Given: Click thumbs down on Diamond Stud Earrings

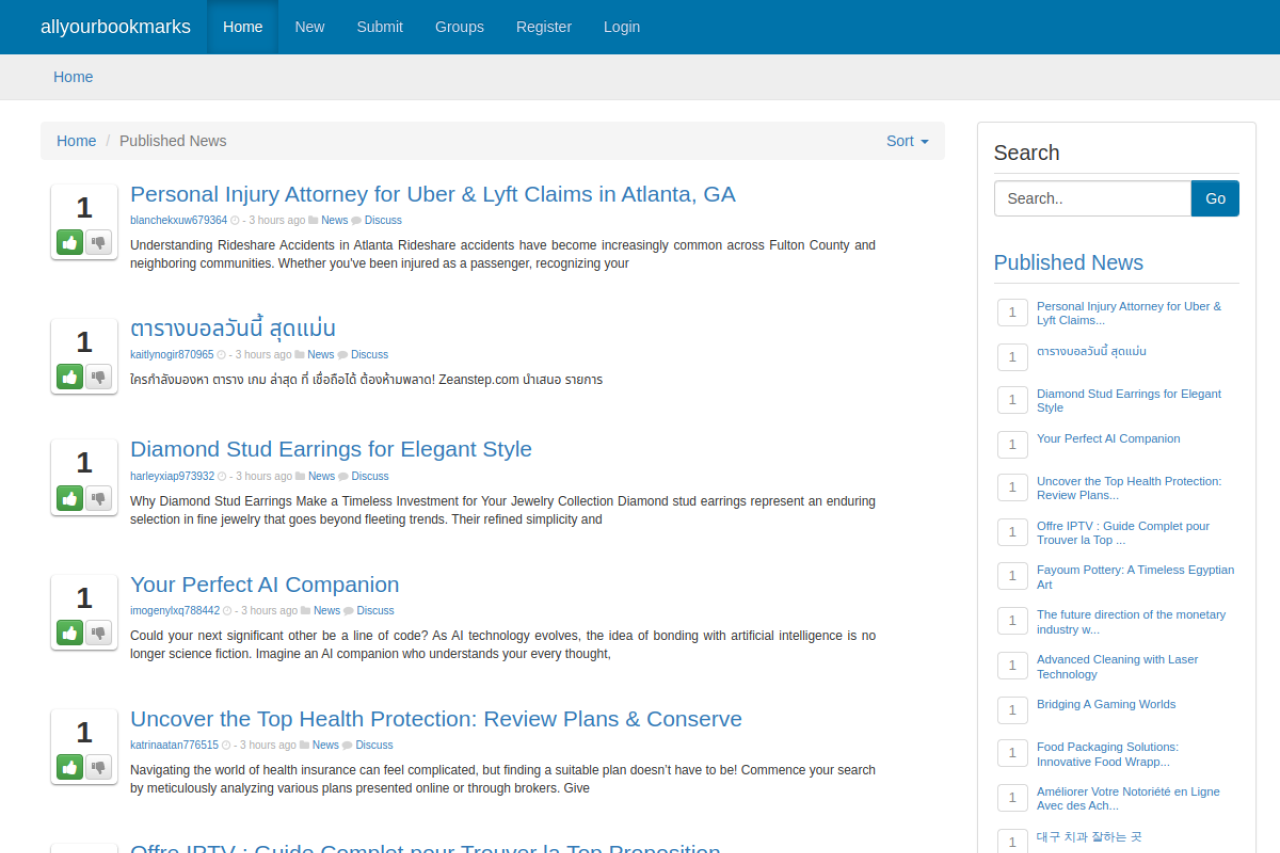Looking at the screenshot, I should pyautogui.click(x=98, y=498).
